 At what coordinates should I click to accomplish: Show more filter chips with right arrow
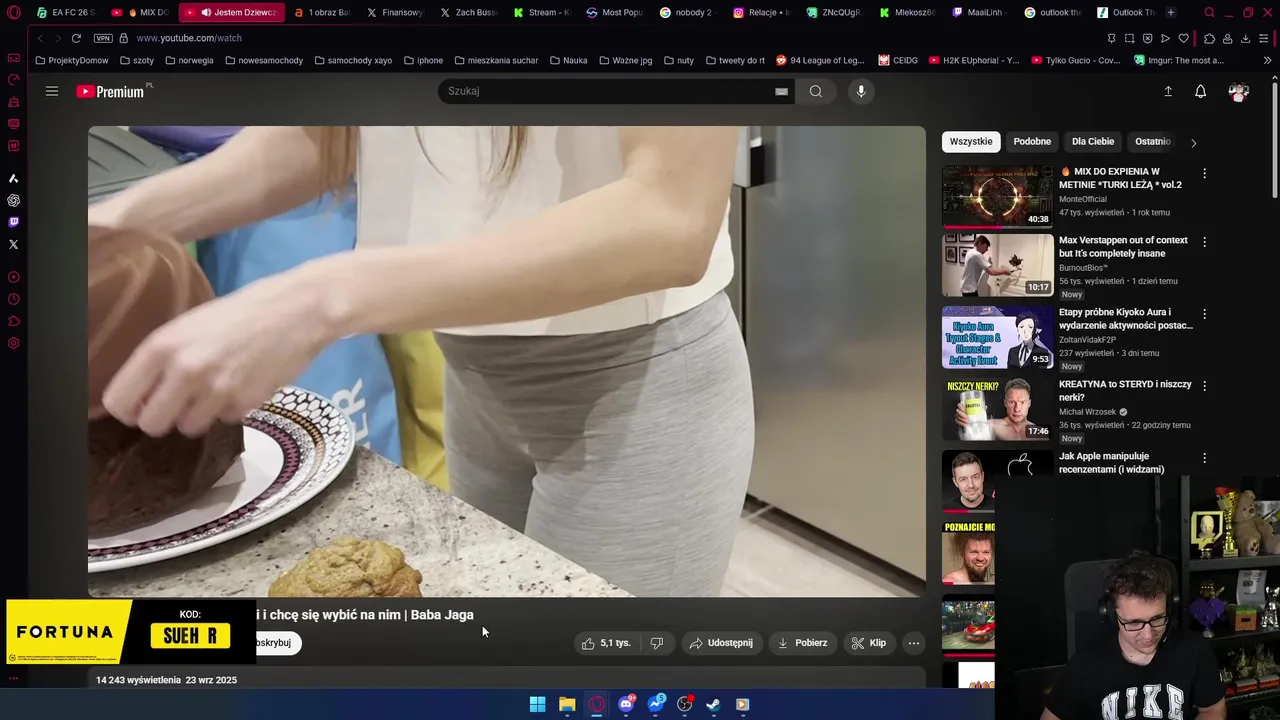(x=1193, y=142)
